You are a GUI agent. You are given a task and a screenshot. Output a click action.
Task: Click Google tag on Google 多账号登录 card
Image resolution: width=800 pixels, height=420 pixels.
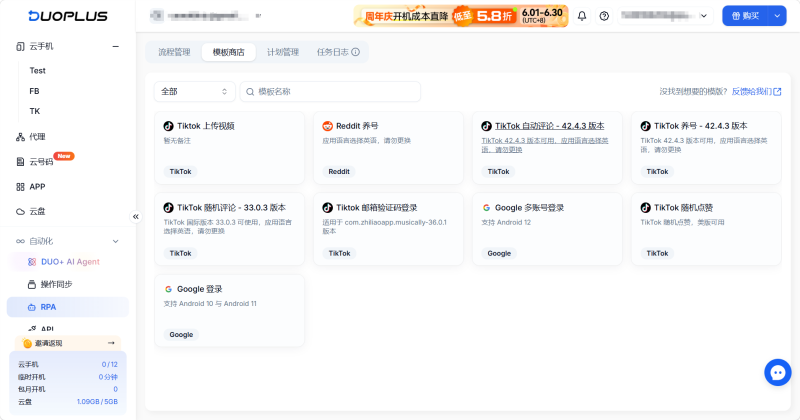[499, 254]
